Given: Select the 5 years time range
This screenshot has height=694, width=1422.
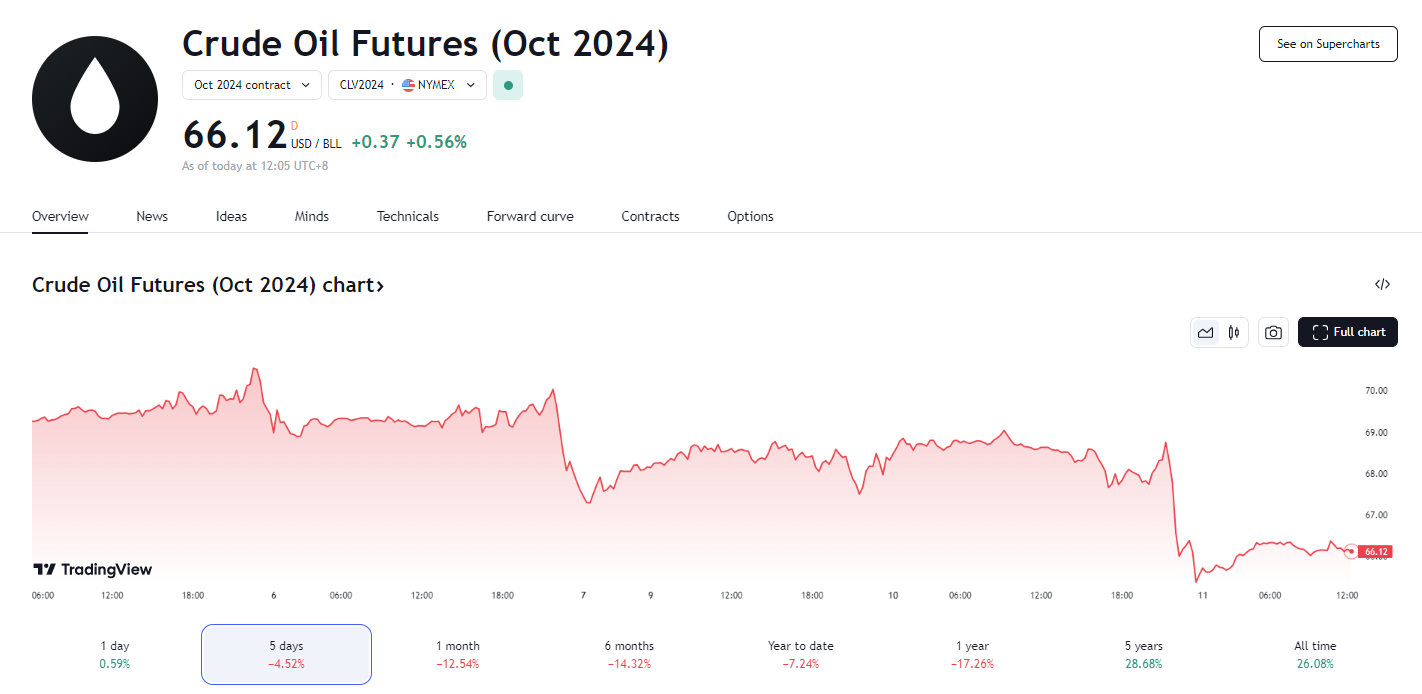Looking at the screenshot, I should click(1143, 654).
